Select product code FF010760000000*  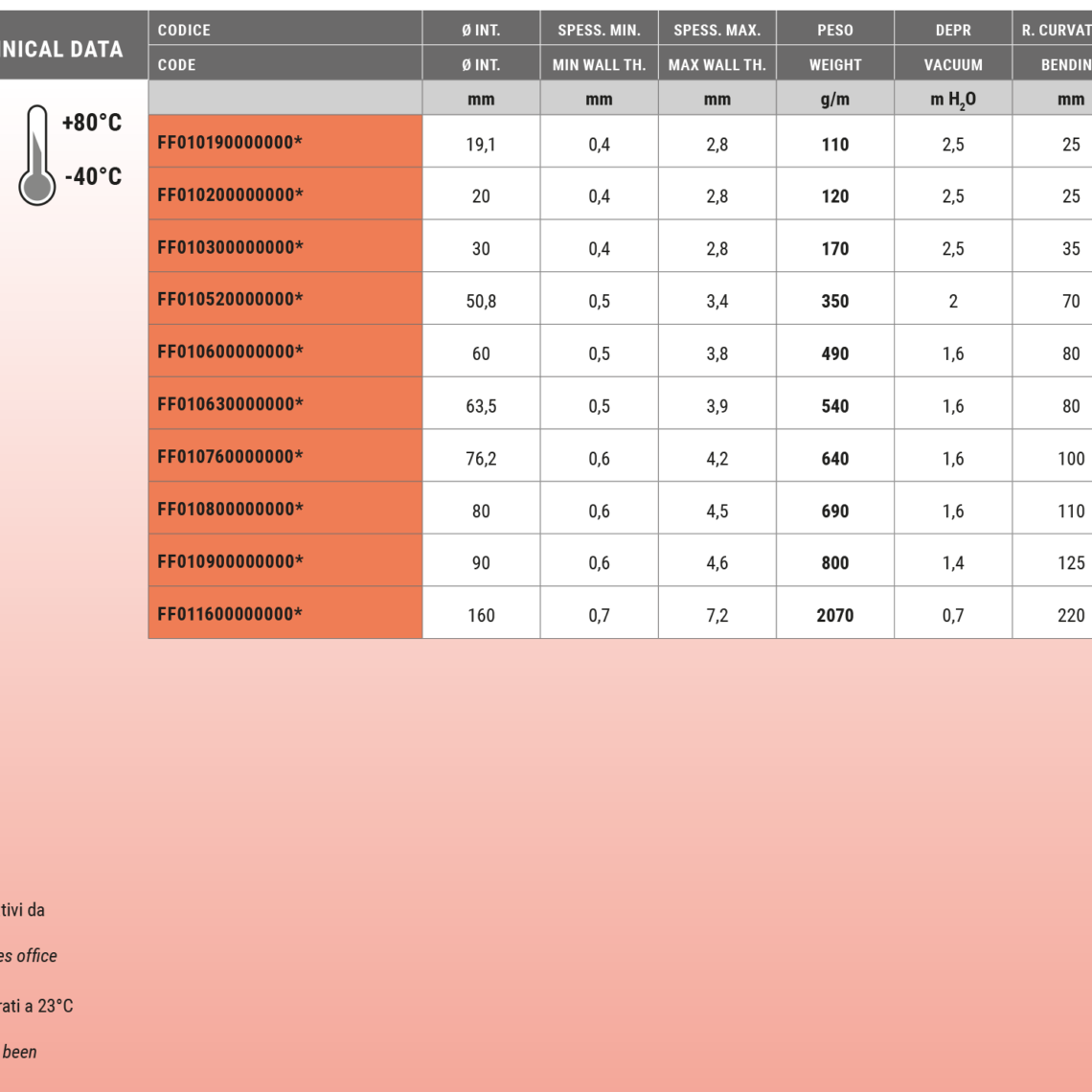click(x=230, y=457)
